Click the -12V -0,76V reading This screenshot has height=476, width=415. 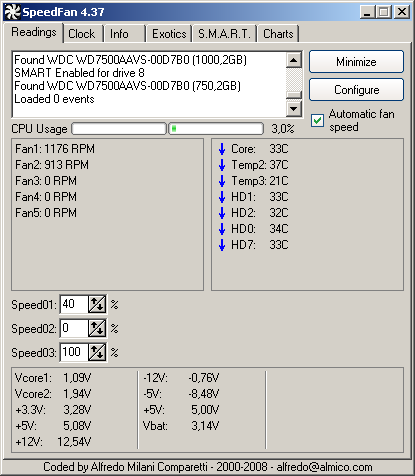[x=181, y=378]
